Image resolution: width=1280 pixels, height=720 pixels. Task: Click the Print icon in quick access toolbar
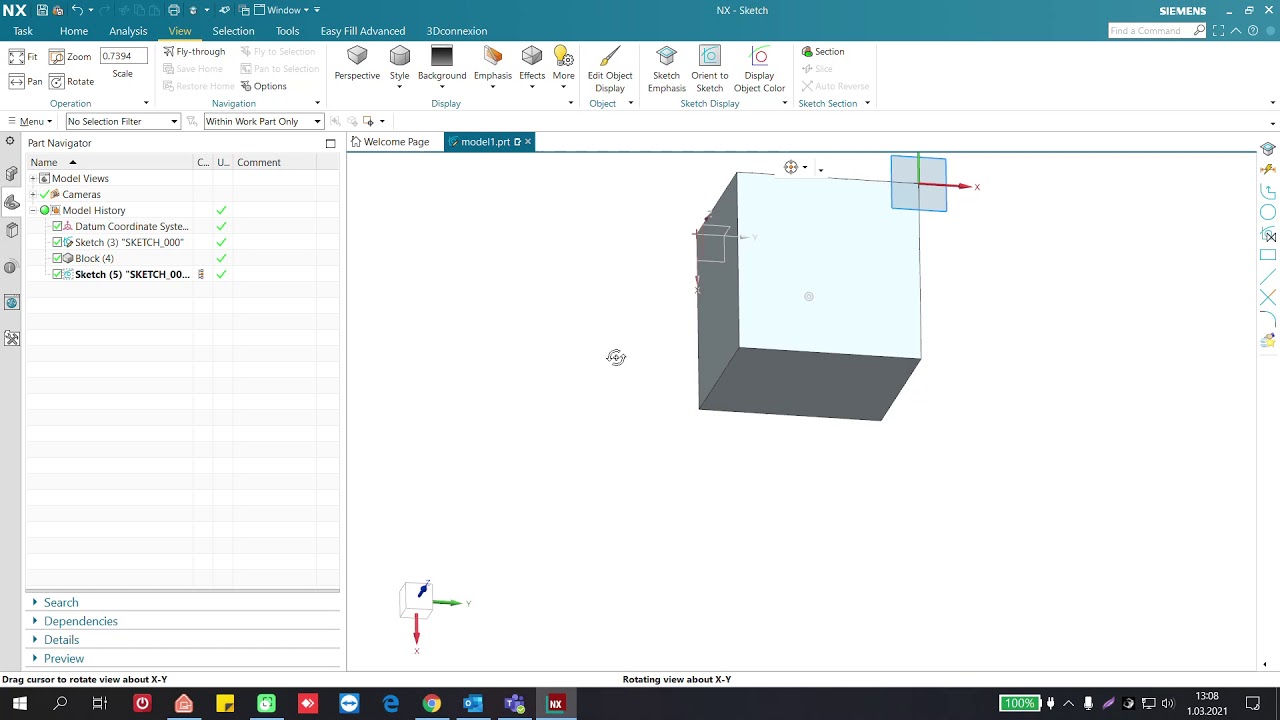click(174, 10)
